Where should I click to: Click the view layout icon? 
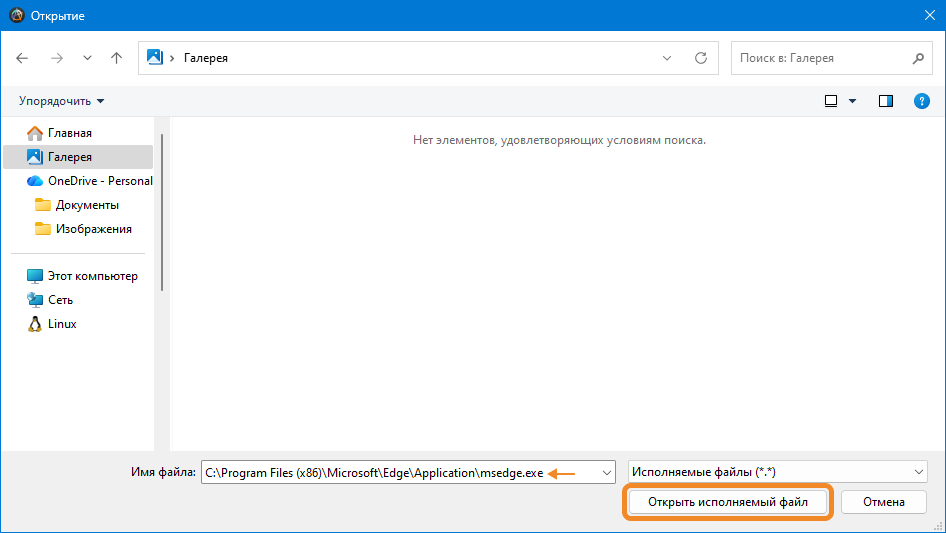tap(830, 101)
